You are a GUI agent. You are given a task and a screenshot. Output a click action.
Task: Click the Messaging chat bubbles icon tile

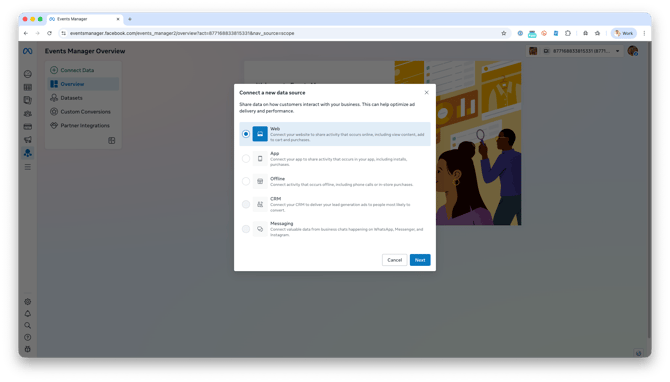point(260,229)
